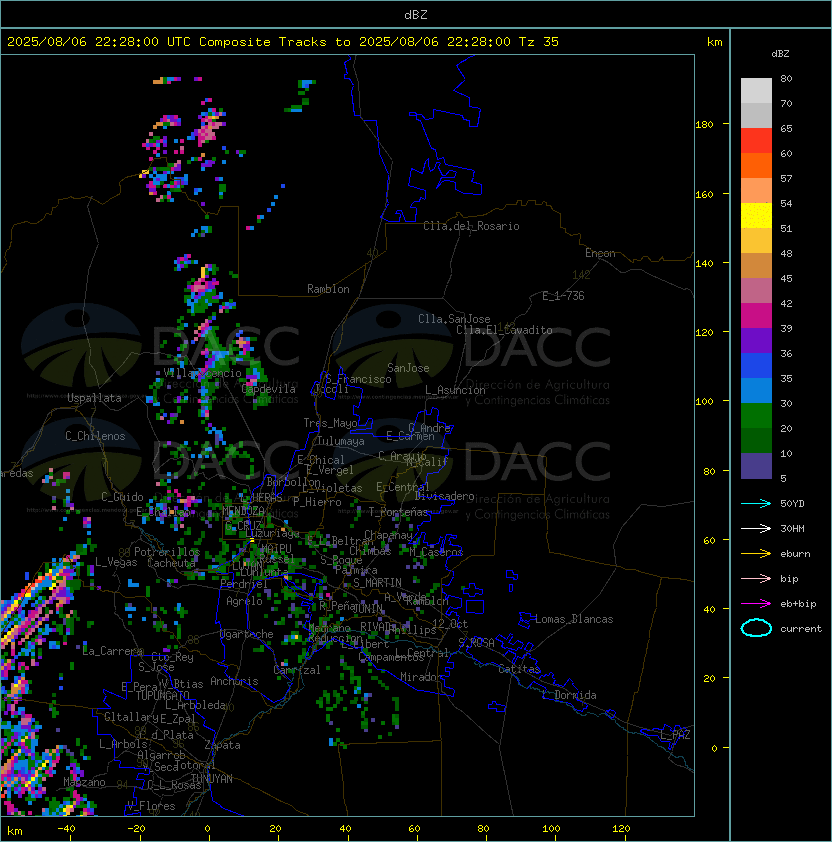832x842 pixels.
Task: Click the '120' tick on the horizontal axis
Action: pyautogui.click(x=621, y=829)
